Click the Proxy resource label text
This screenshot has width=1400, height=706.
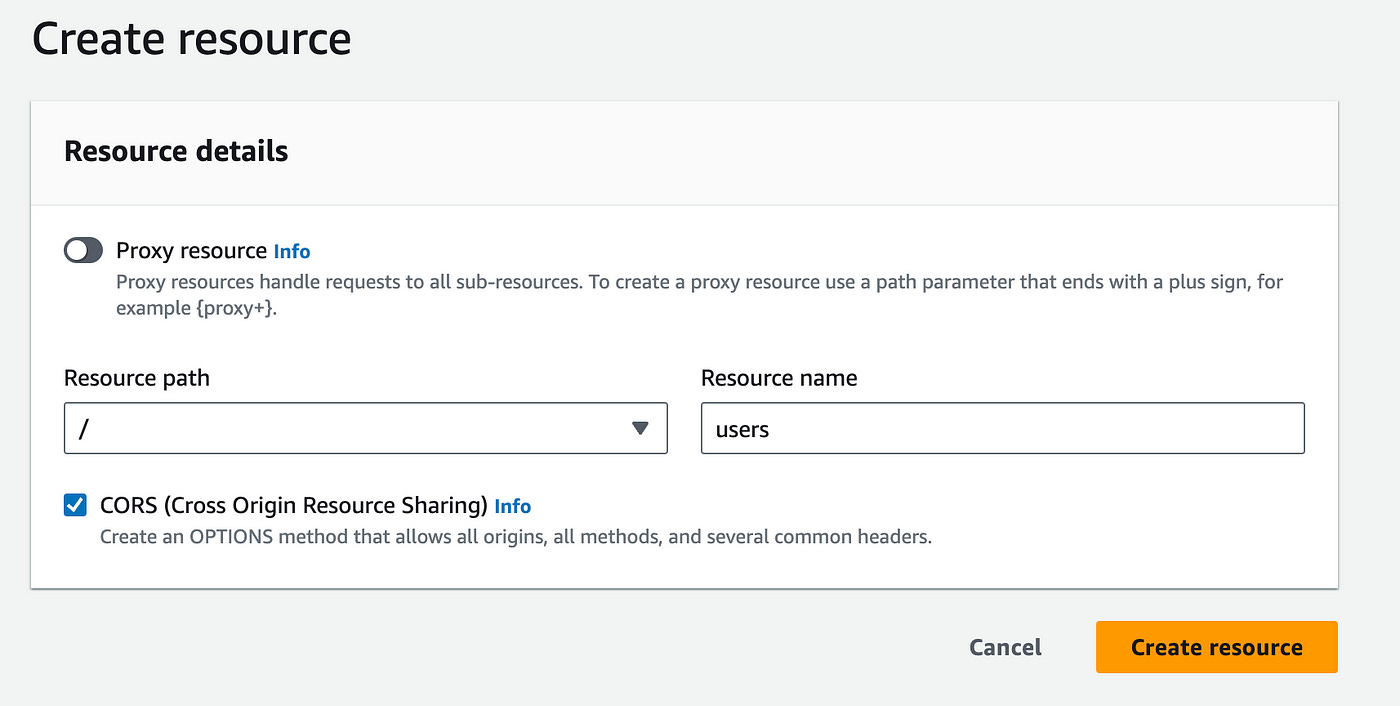[x=191, y=250]
